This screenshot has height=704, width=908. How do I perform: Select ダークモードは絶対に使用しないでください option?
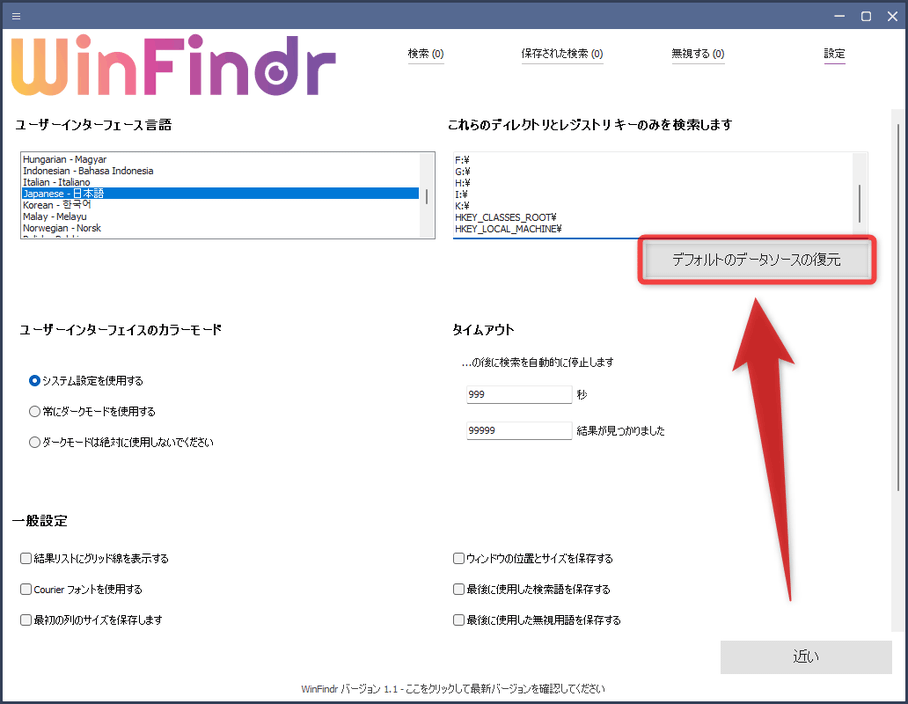point(121,442)
